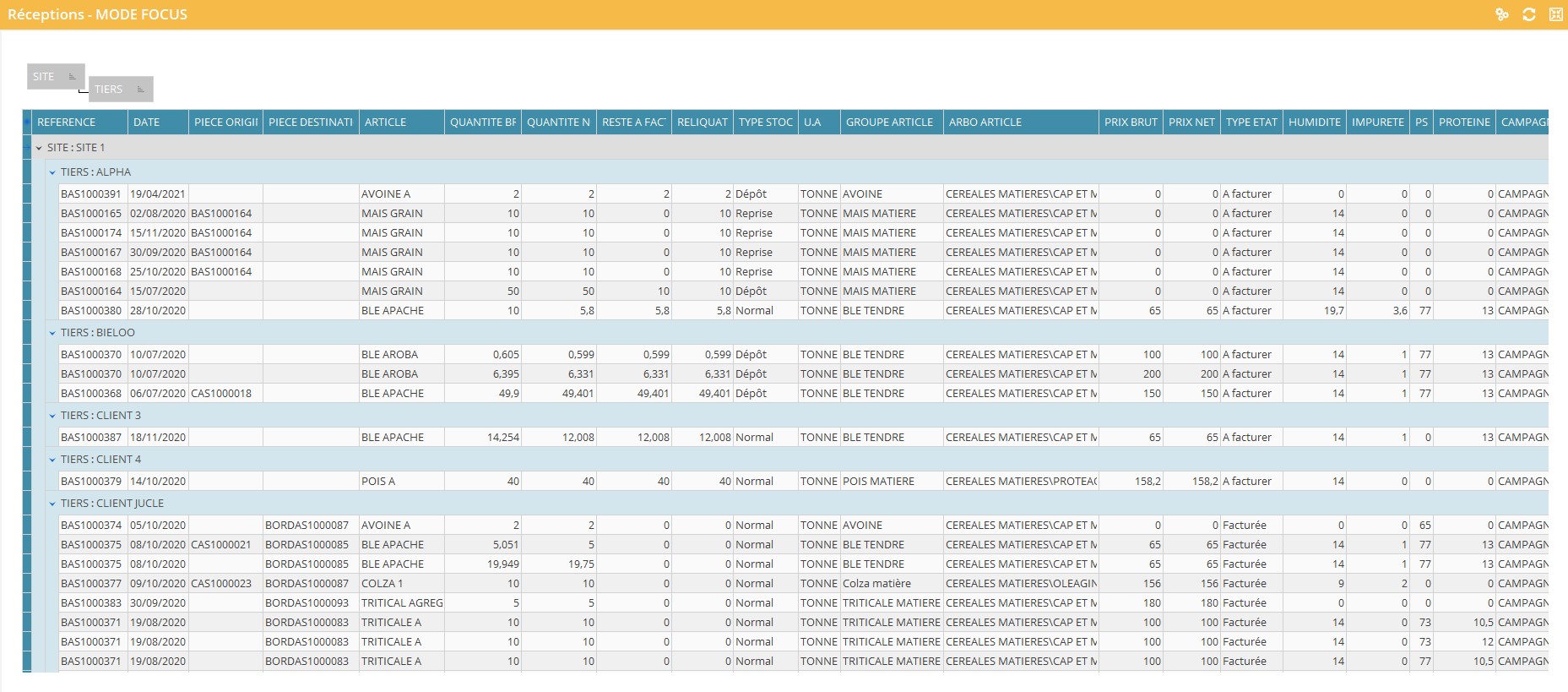Collapse the SITE : SITE 1 group
The width and height of the screenshot is (1568, 692).
point(39,148)
